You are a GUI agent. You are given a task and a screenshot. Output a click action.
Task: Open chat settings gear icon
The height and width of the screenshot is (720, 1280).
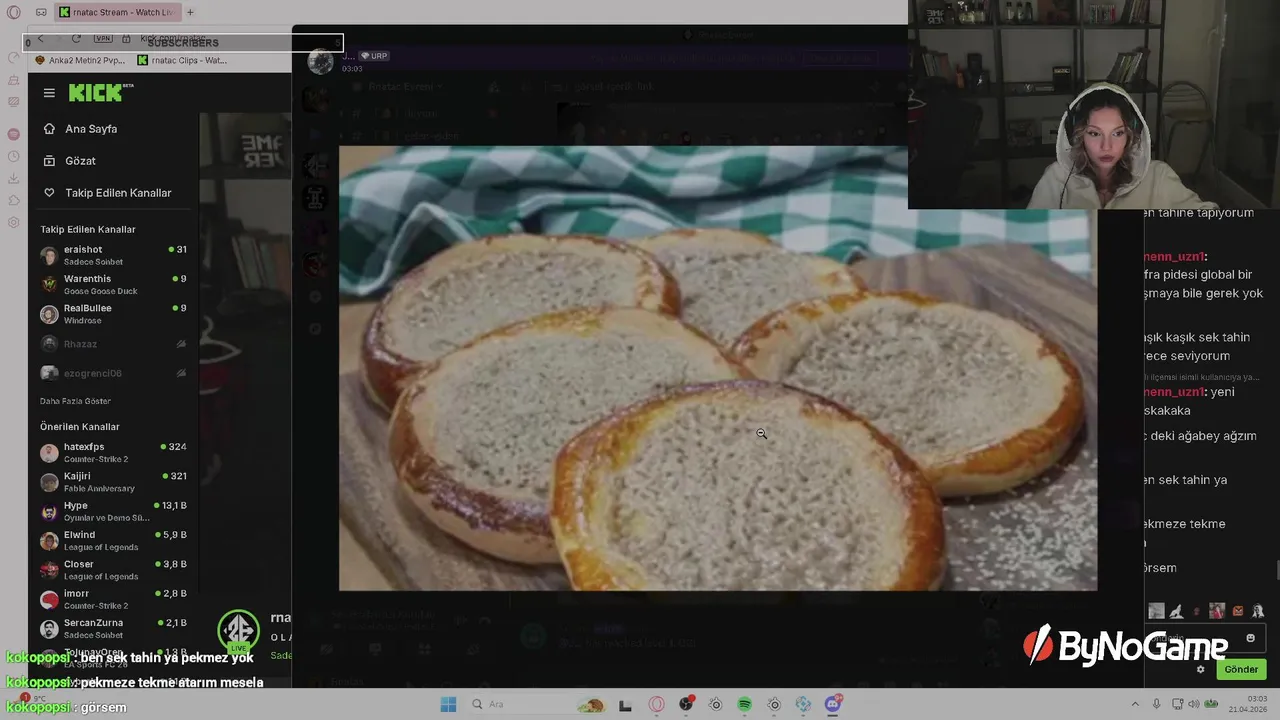point(1201,670)
